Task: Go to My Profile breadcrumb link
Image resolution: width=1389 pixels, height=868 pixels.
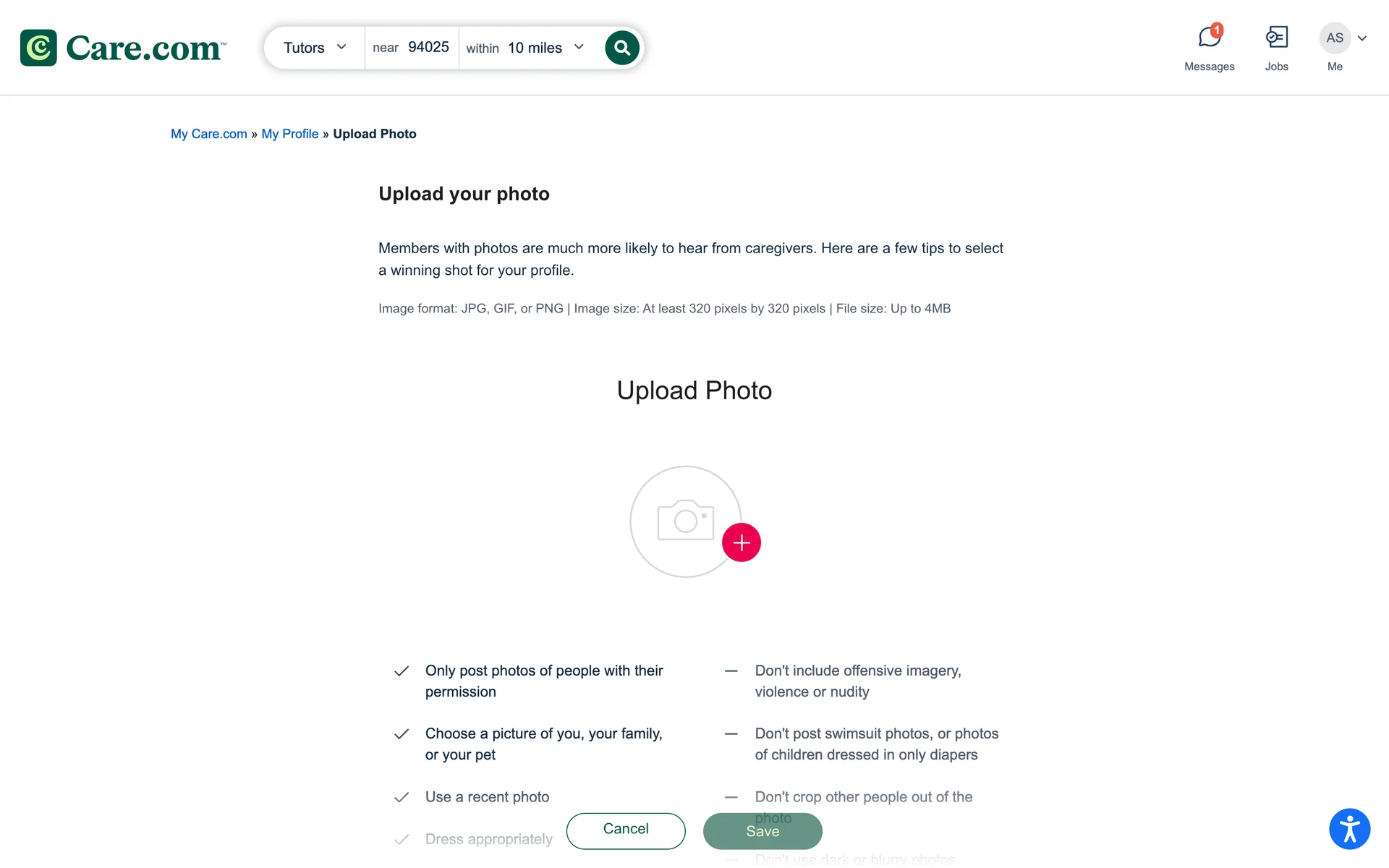Action: [x=289, y=134]
